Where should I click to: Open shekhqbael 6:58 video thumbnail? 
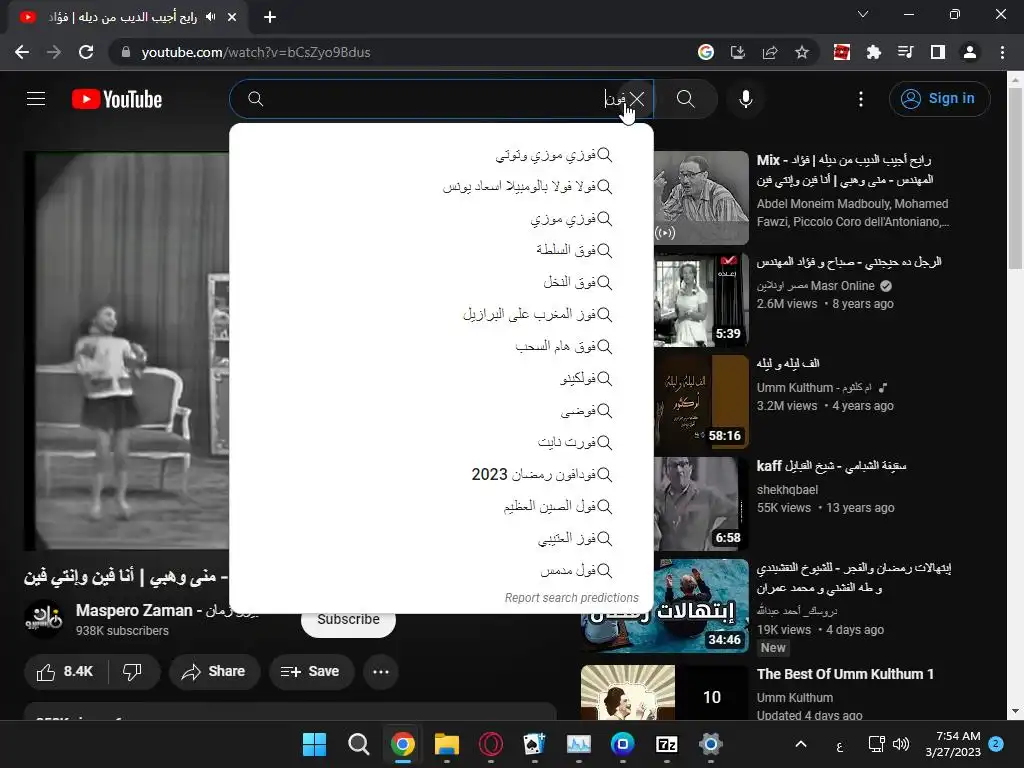[x=701, y=504]
